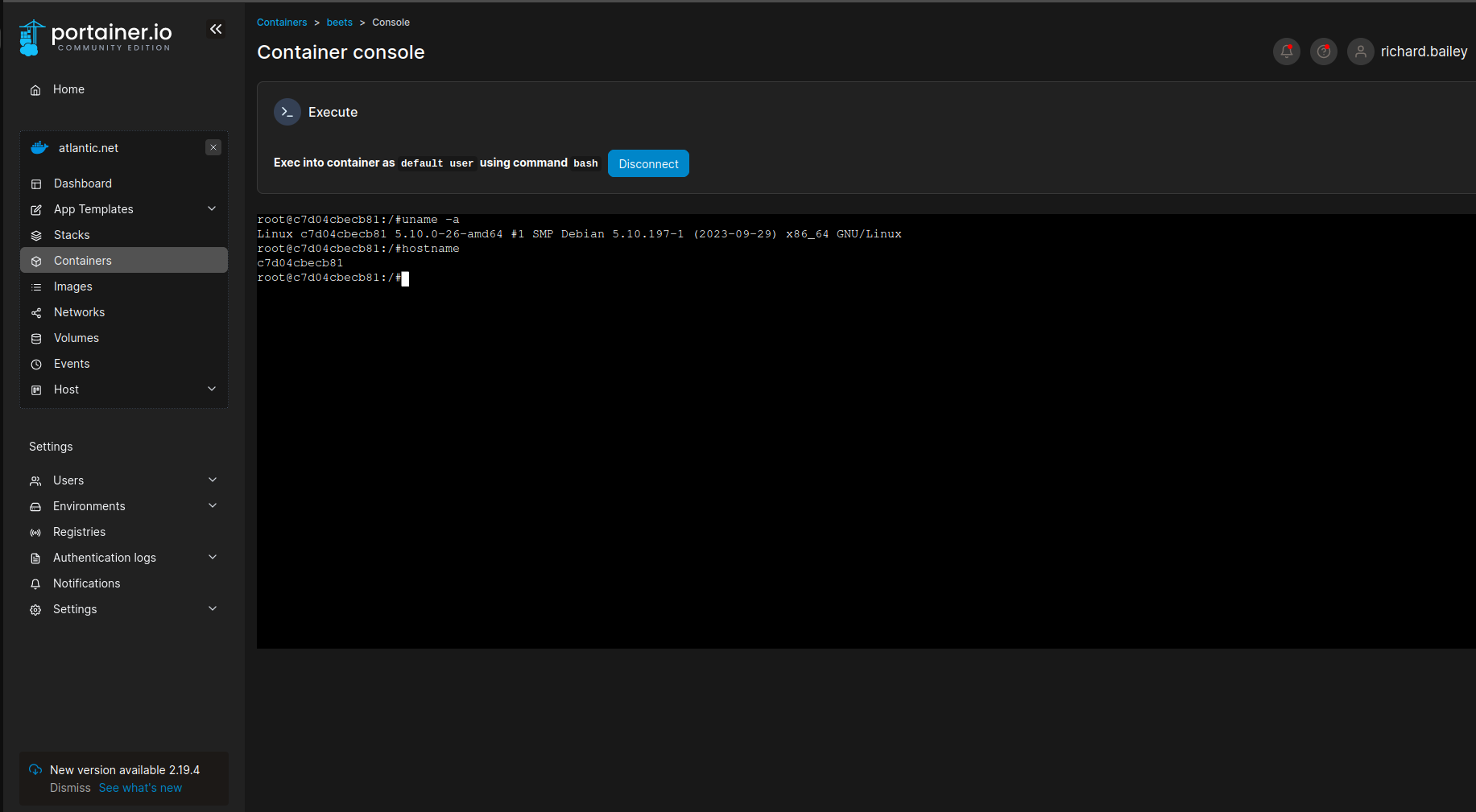The width and height of the screenshot is (1476, 812).
Task: Expand the Environments submenu chevron
Action: (x=213, y=505)
